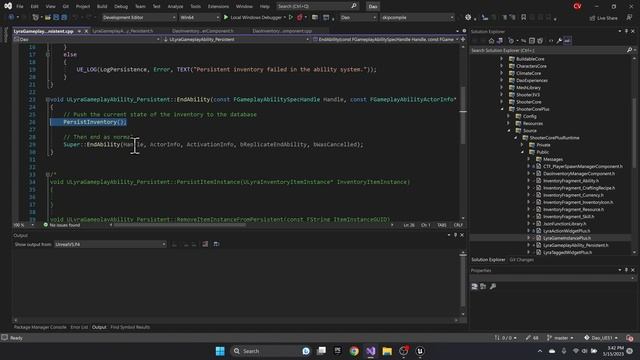Collapse the else block at line 17

point(48,54)
